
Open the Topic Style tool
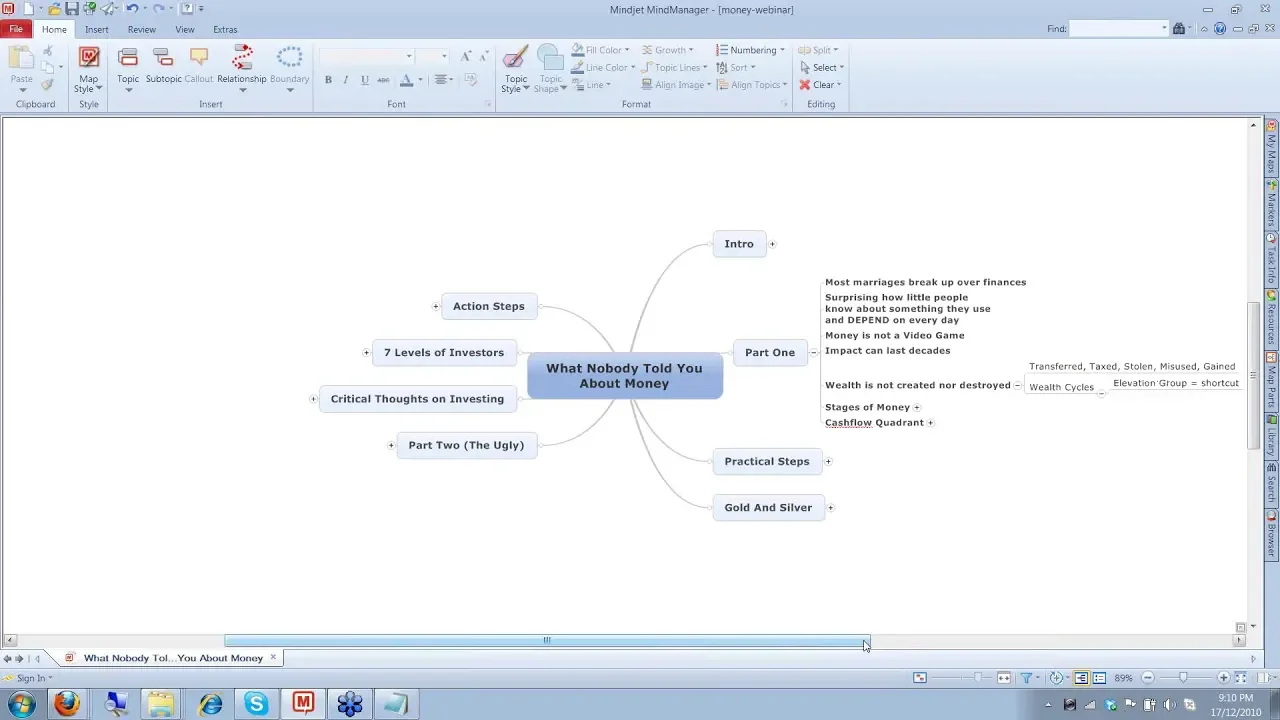point(515,60)
